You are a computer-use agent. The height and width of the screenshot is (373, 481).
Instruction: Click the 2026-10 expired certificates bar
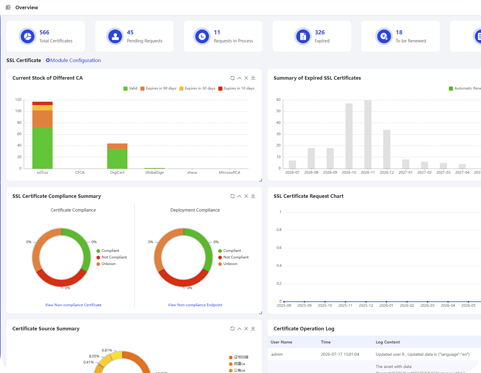pyautogui.click(x=349, y=136)
